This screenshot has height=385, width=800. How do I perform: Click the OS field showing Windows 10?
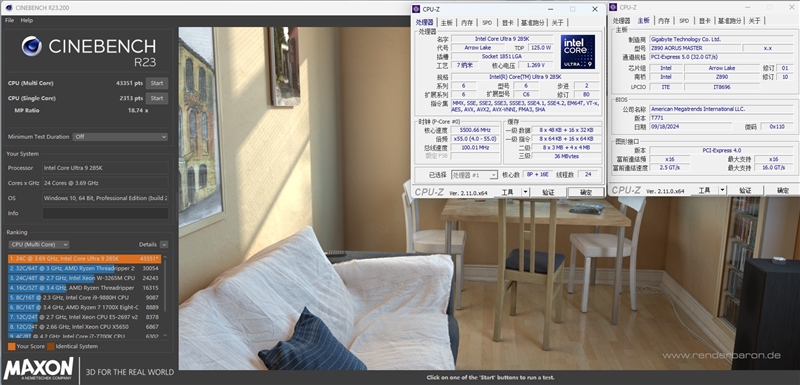(105, 198)
